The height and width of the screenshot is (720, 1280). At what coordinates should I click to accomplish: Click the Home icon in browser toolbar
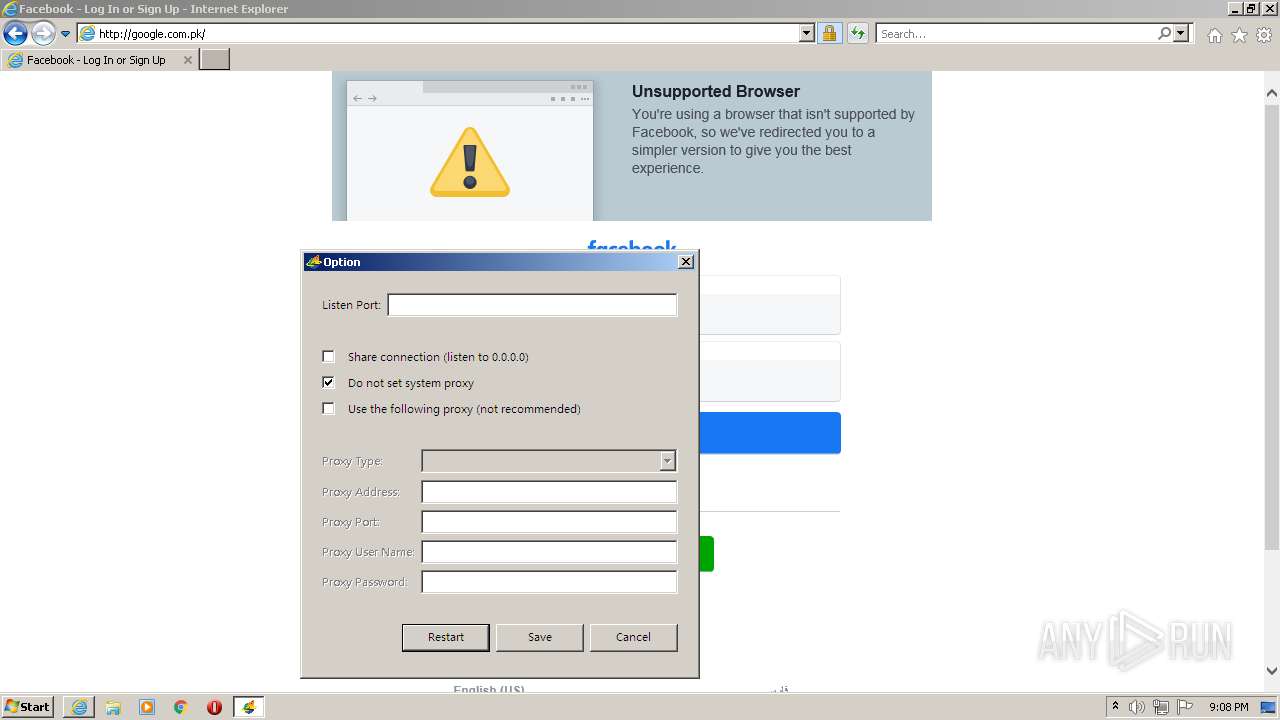point(1215,35)
